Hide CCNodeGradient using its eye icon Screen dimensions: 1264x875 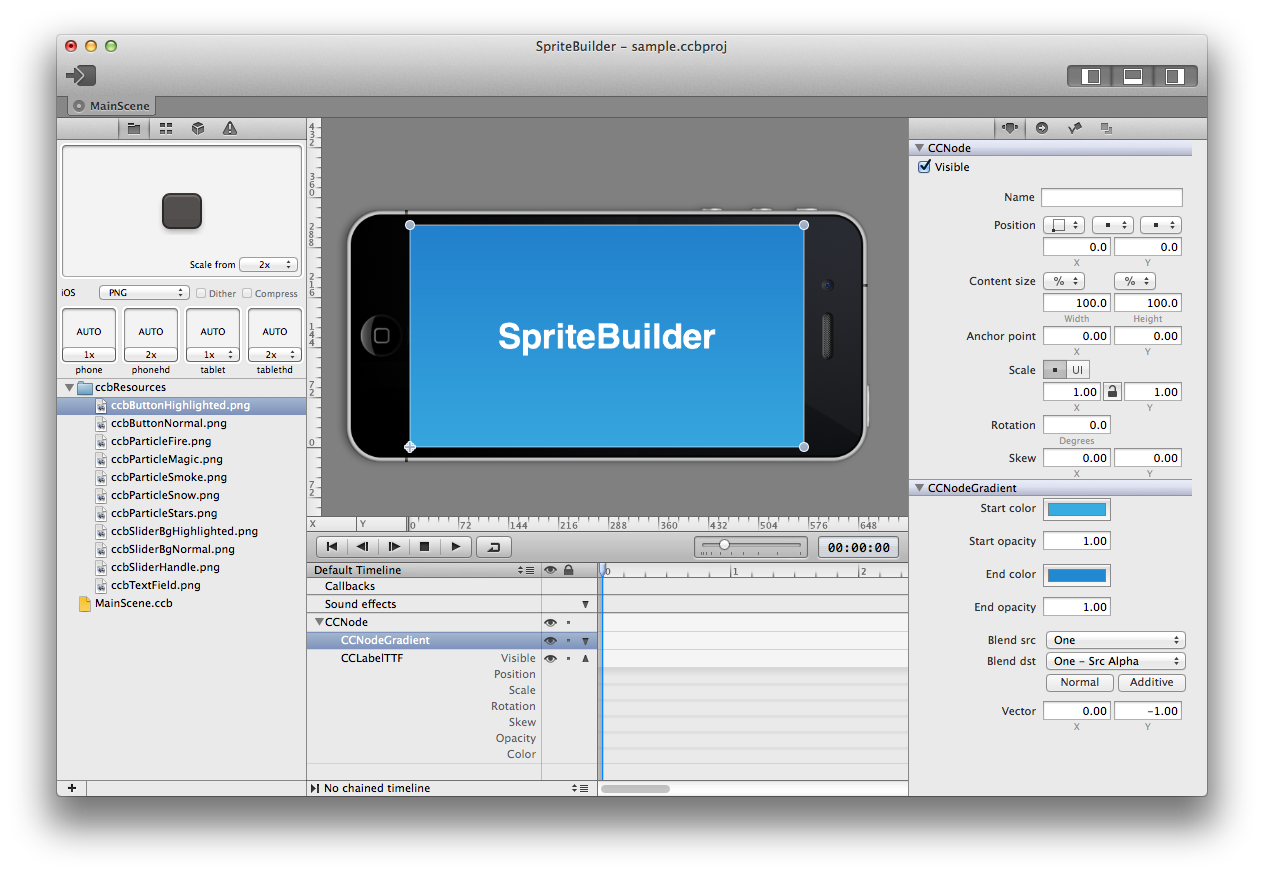point(550,640)
